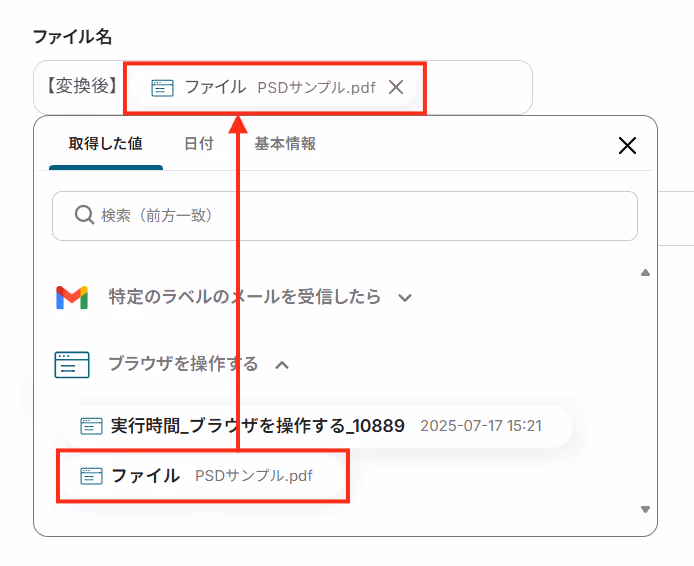Click icon next to 実行時間_ブラウザを操作する_10889
Image resolution: width=694 pixels, height=566 pixels.
(91, 426)
